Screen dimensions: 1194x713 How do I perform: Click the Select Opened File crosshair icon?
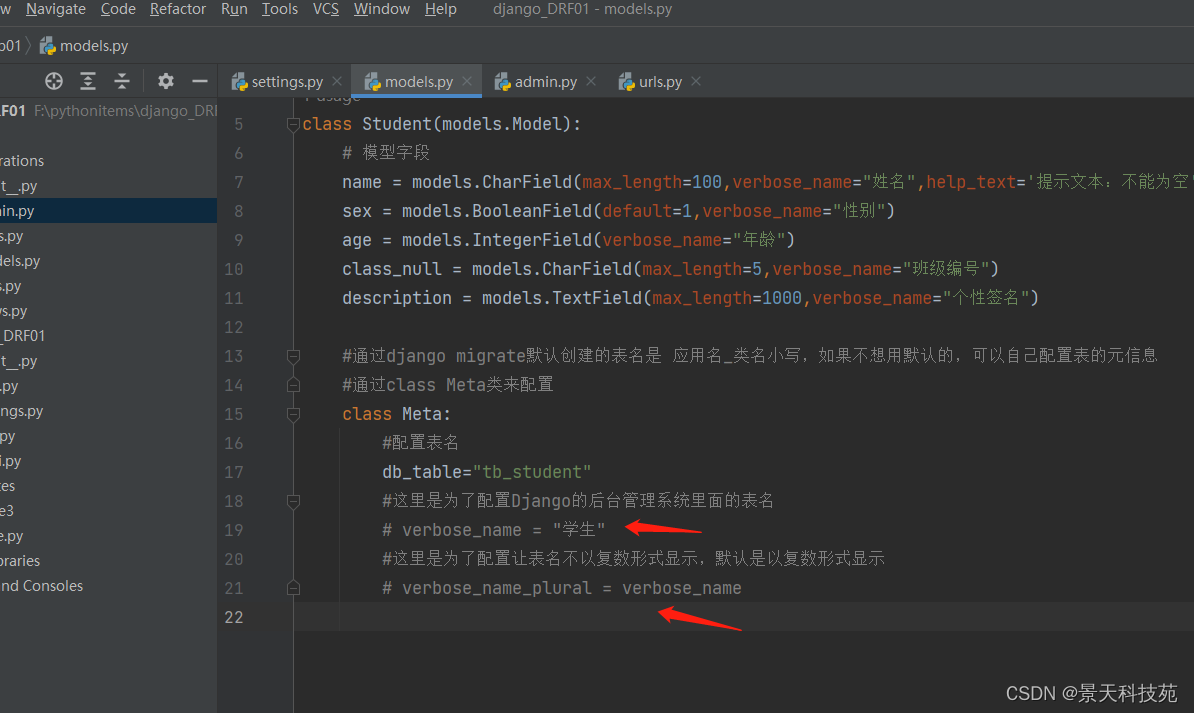pos(53,81)
